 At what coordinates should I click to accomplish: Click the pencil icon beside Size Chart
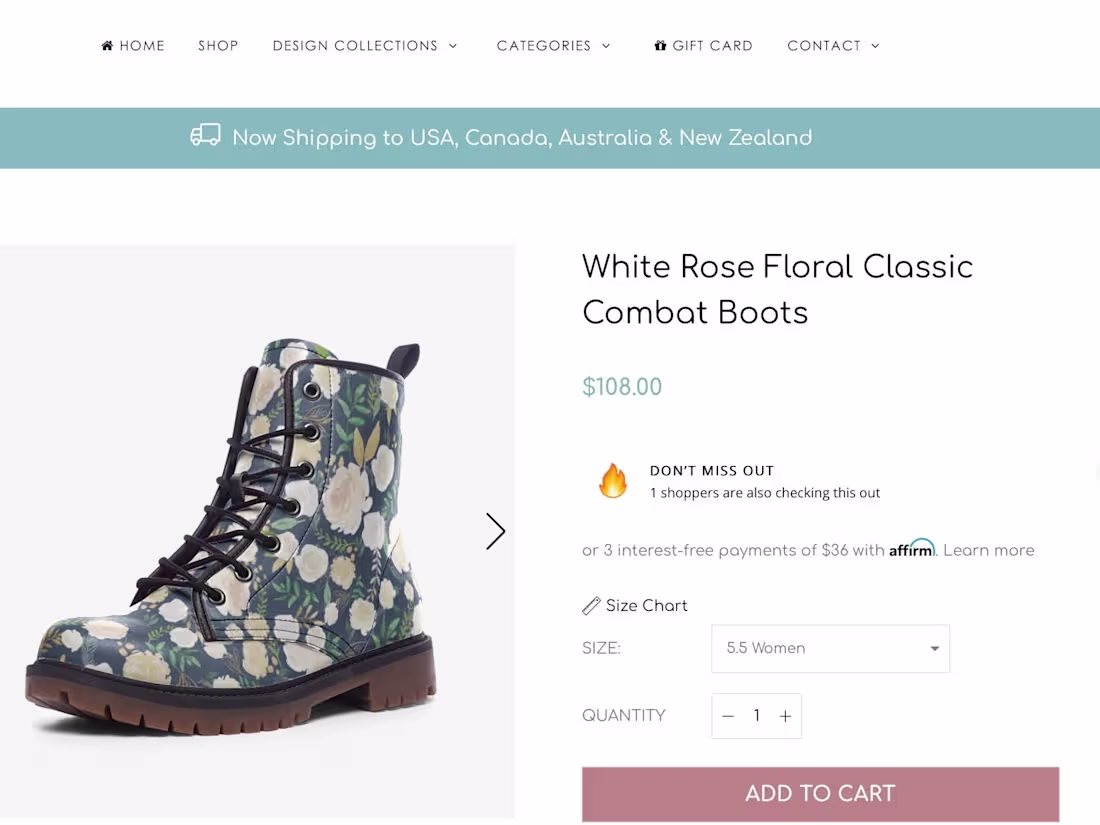[590, 605]
